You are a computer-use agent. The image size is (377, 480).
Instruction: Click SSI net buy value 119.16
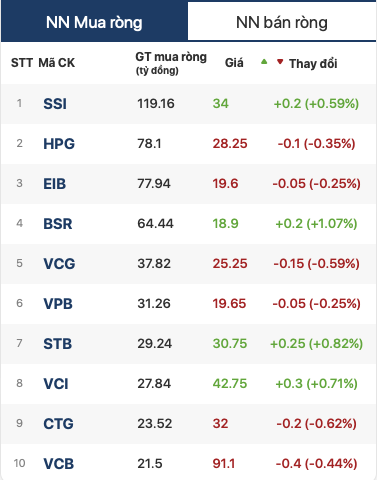(x=156, y=104)
